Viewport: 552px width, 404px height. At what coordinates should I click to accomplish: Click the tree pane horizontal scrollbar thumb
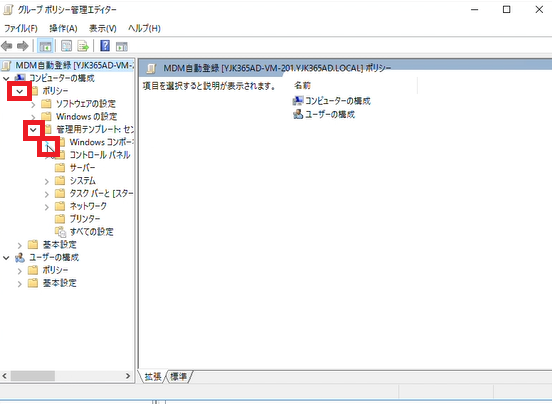33,376
